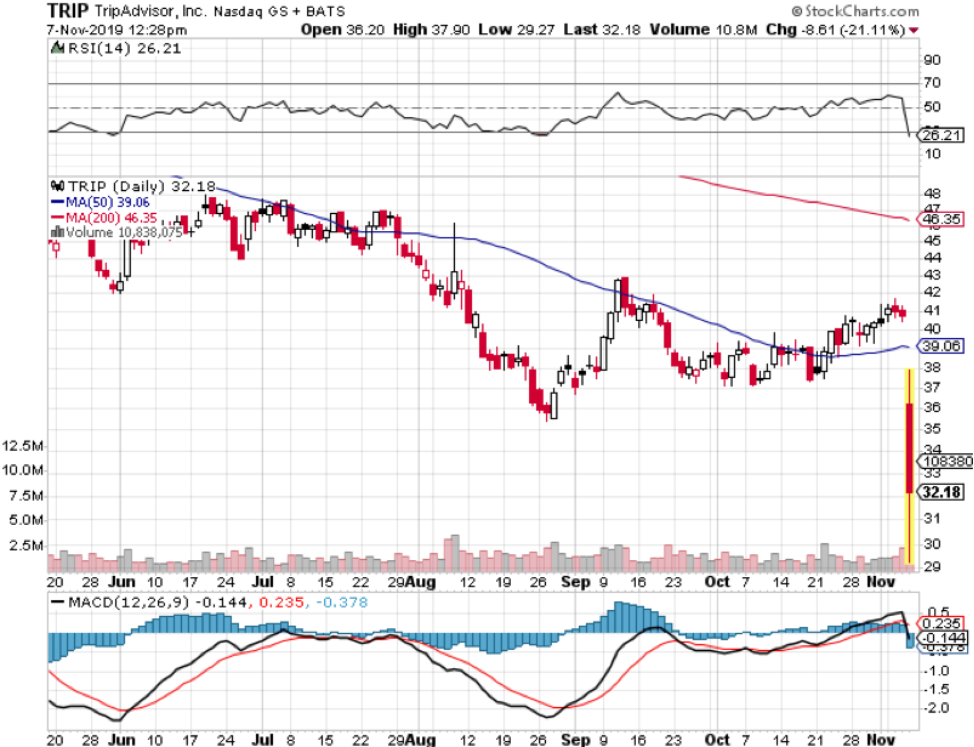The height and width of the screenshot is (747, 974).
Task: Click the Oct label under the price chart
Action: (x=717, y=582)
